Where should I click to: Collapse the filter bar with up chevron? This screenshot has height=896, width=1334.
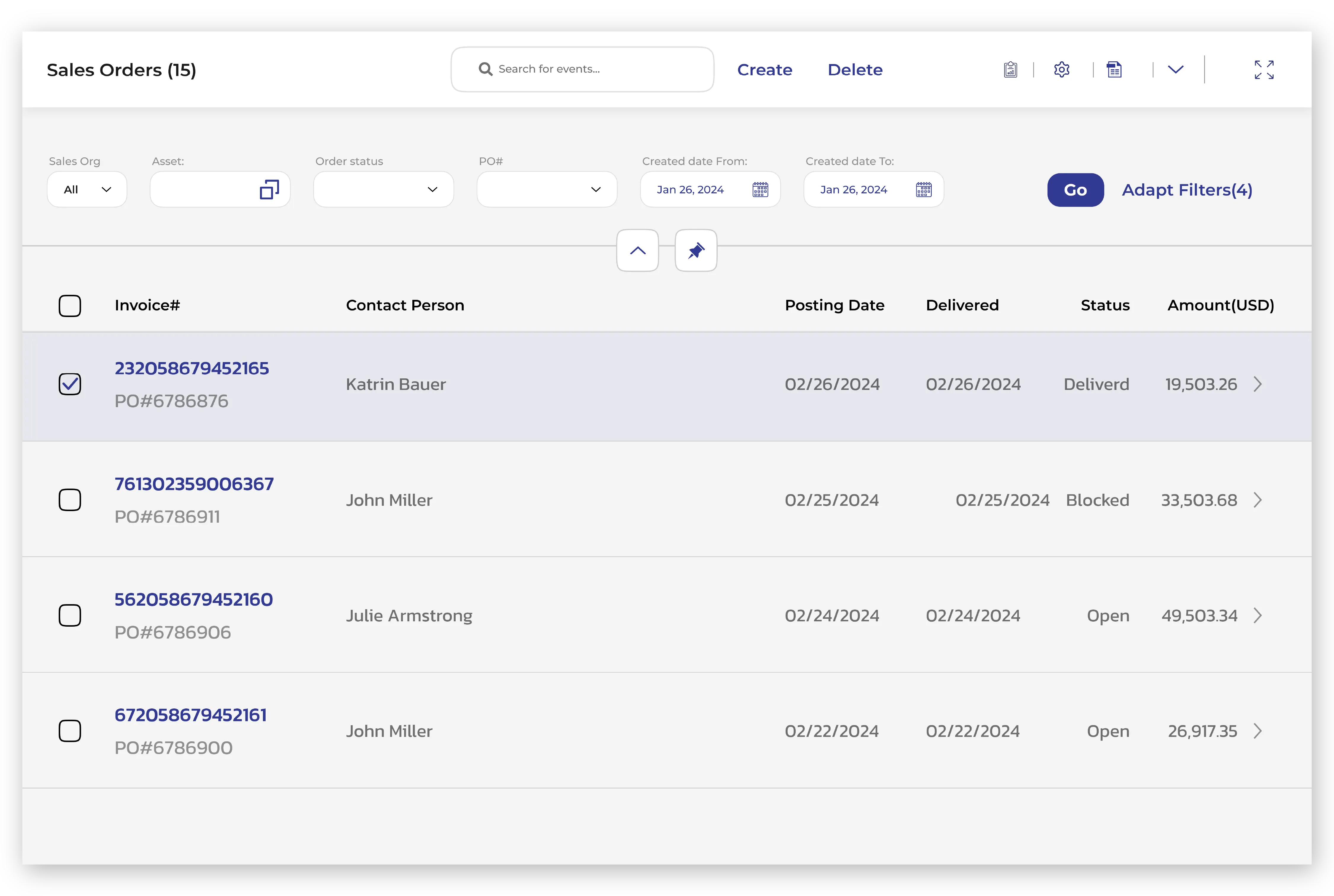637,250
